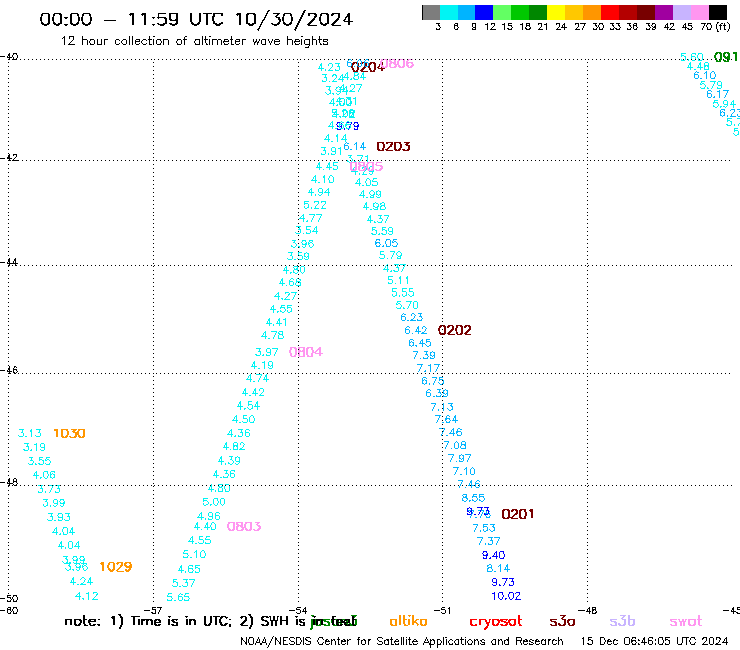Click the wave height value 4.24
740x650 pixels.
pyautogui.click(x=81, y=581)
